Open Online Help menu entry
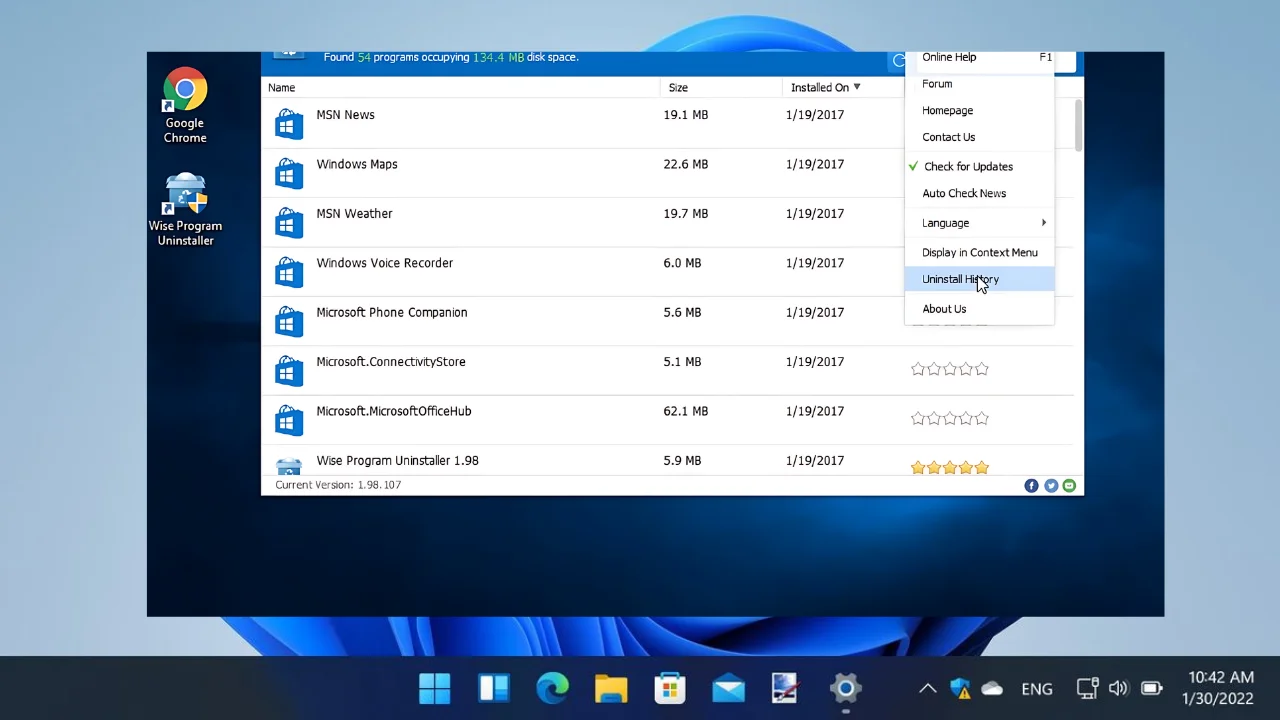 tap(980, 59)
